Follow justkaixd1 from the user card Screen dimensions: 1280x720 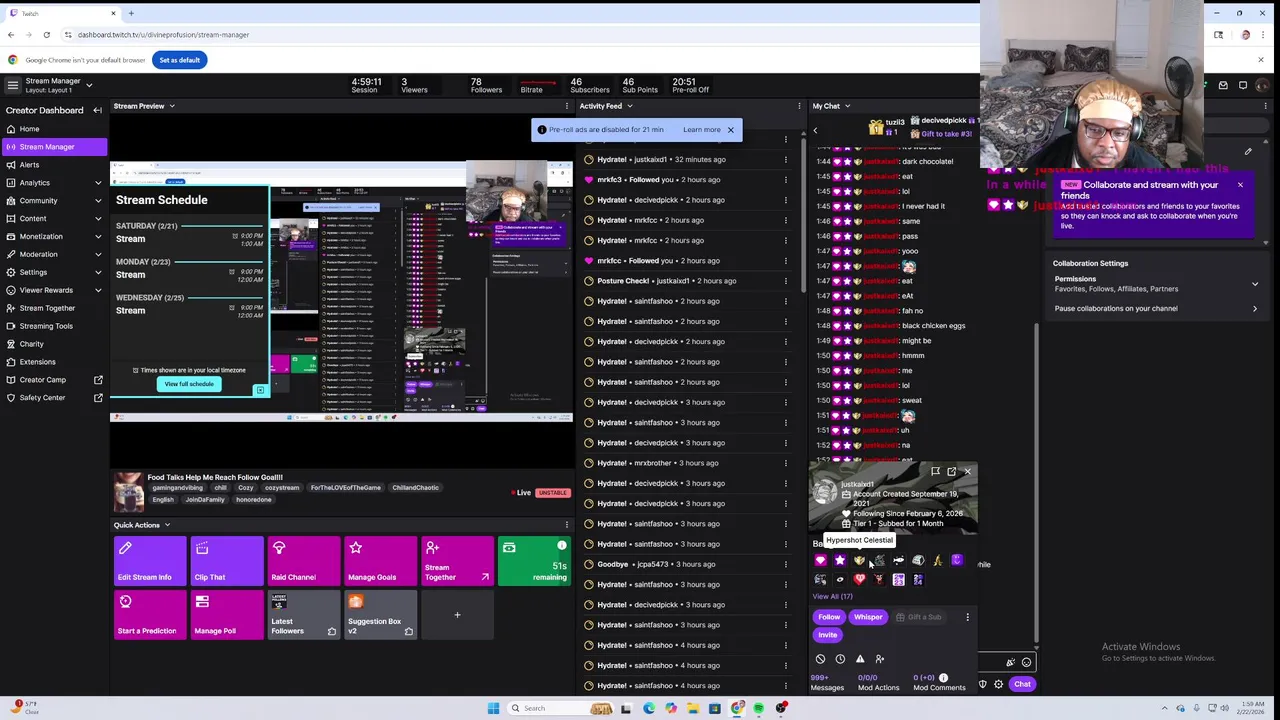pyautogui.click(x=829, y=617)
